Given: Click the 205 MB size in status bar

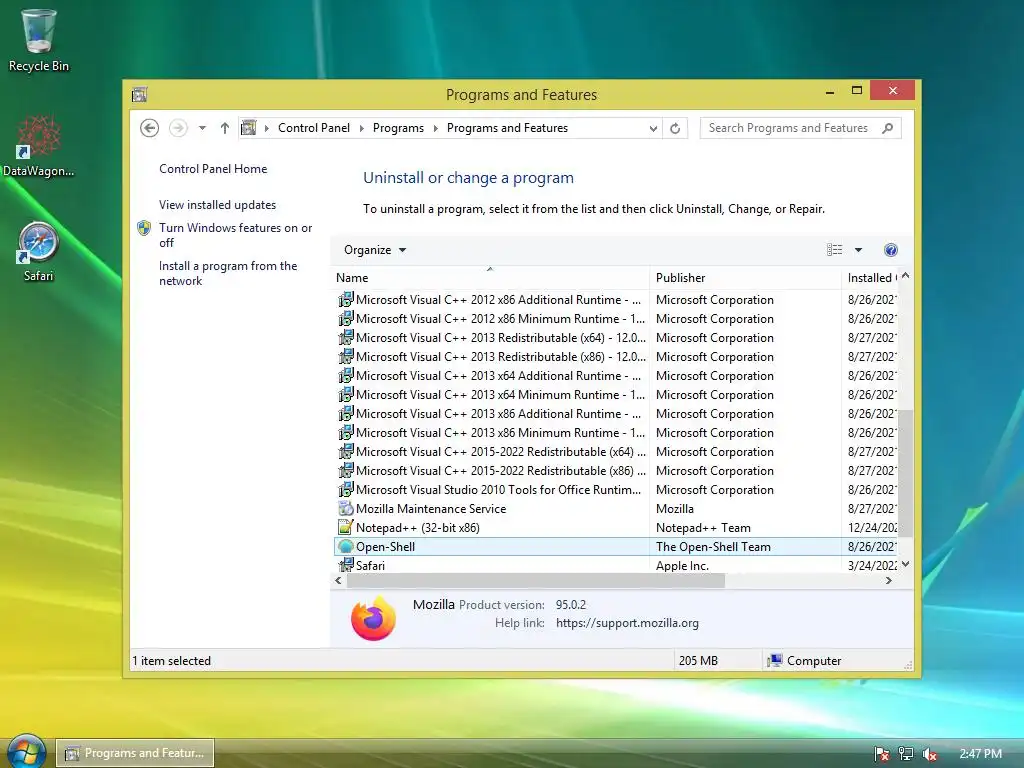Looking at the screenshot, I should pos(698,660).
